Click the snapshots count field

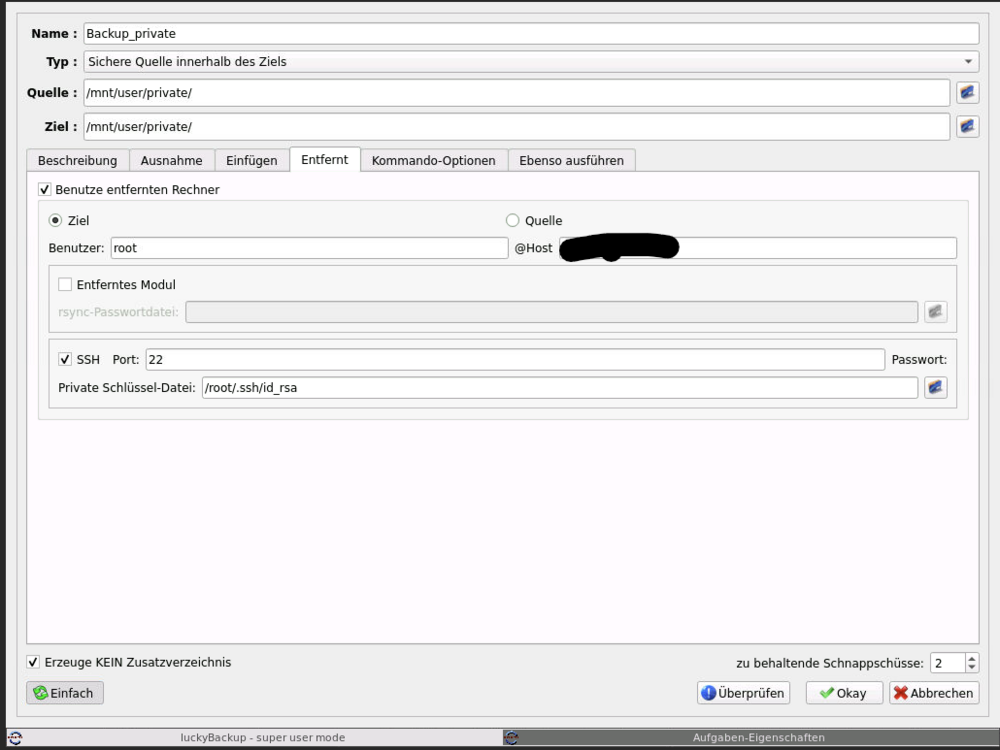click(948, 663)
